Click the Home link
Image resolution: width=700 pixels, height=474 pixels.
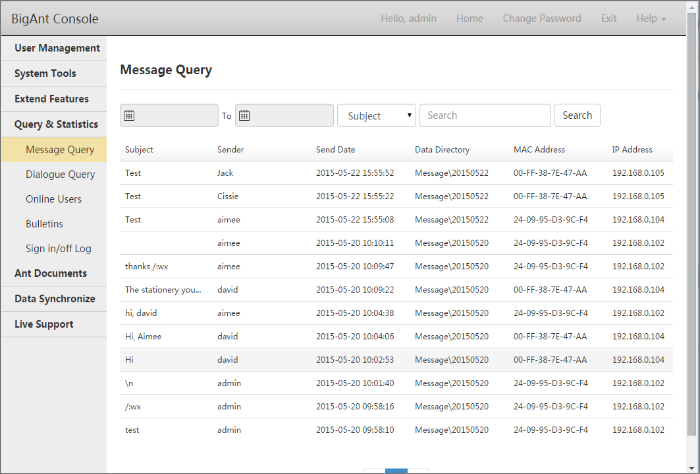(469, 18)
